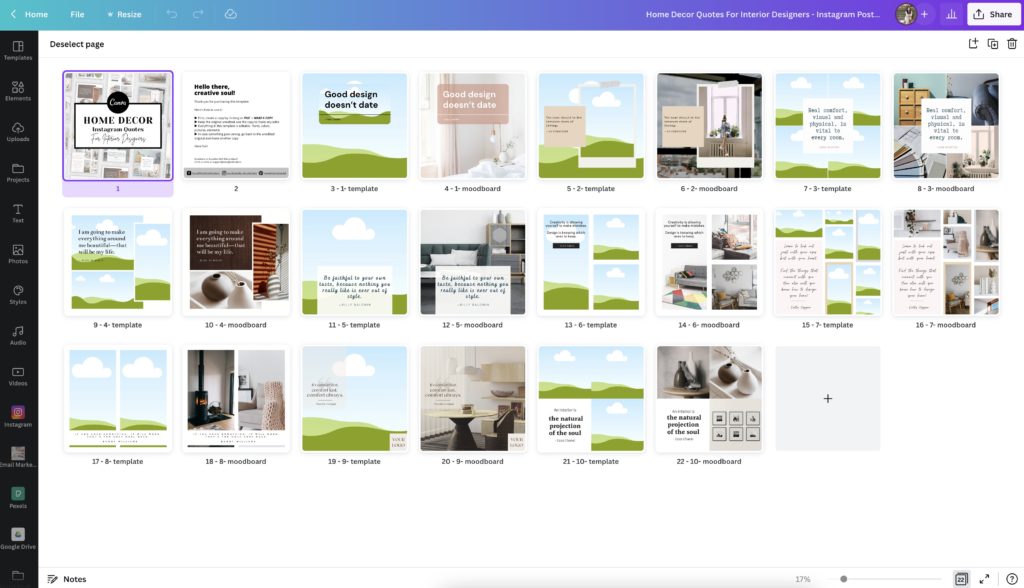
Task: Click the cloud save status icon
Action: [x=231, y=14]
